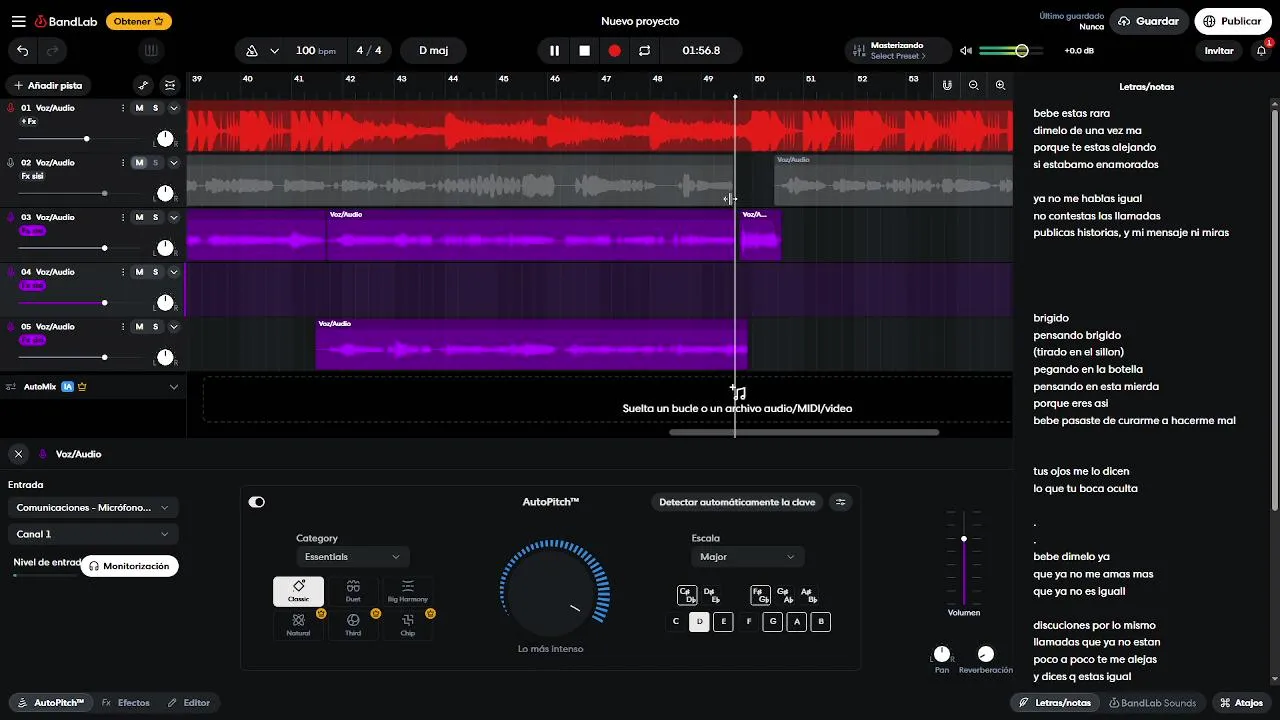Screen dimensions: 1280x720
Task: Solo track 04 Voz/Audio
Action: [156, 272]
